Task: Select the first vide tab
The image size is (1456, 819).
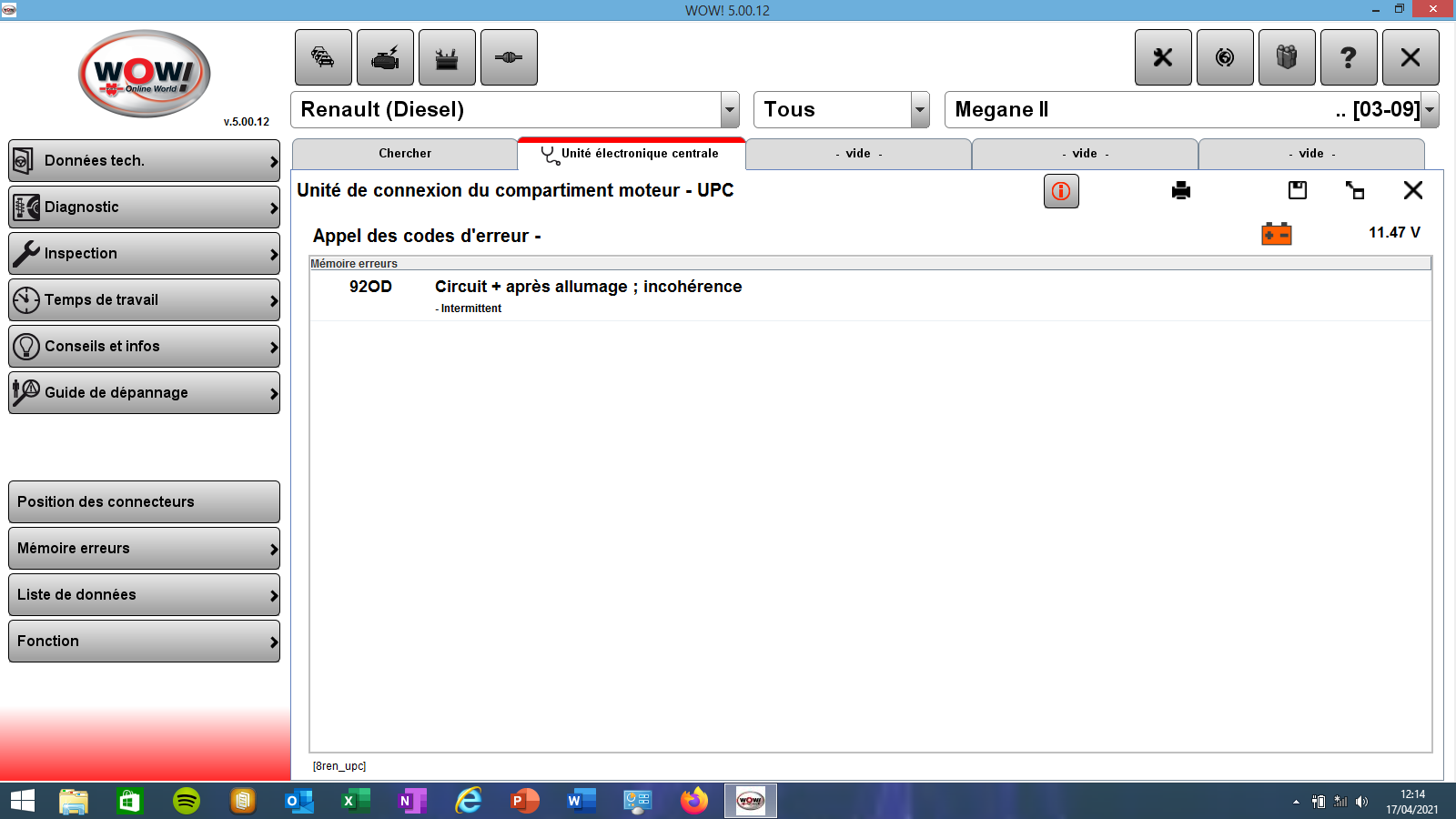Action: [x=858, y=154]
